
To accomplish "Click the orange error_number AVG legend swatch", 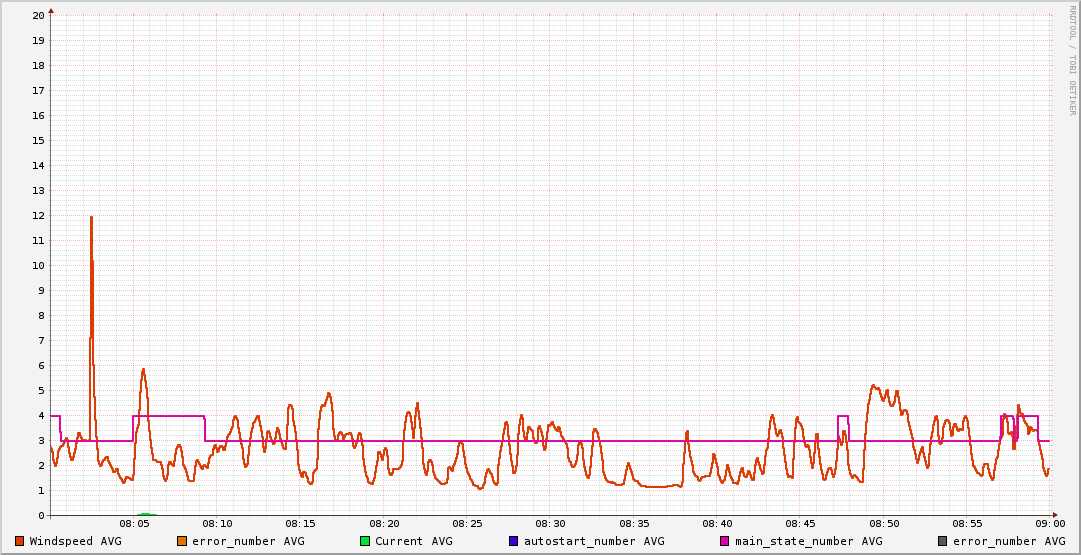I will tap(181, 541).
